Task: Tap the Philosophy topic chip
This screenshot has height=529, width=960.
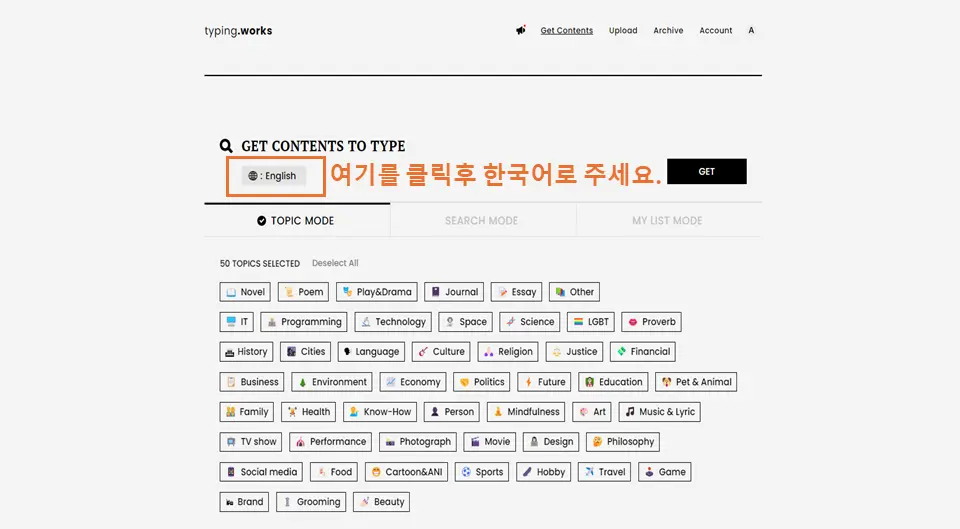Action: tap(623, 442)
